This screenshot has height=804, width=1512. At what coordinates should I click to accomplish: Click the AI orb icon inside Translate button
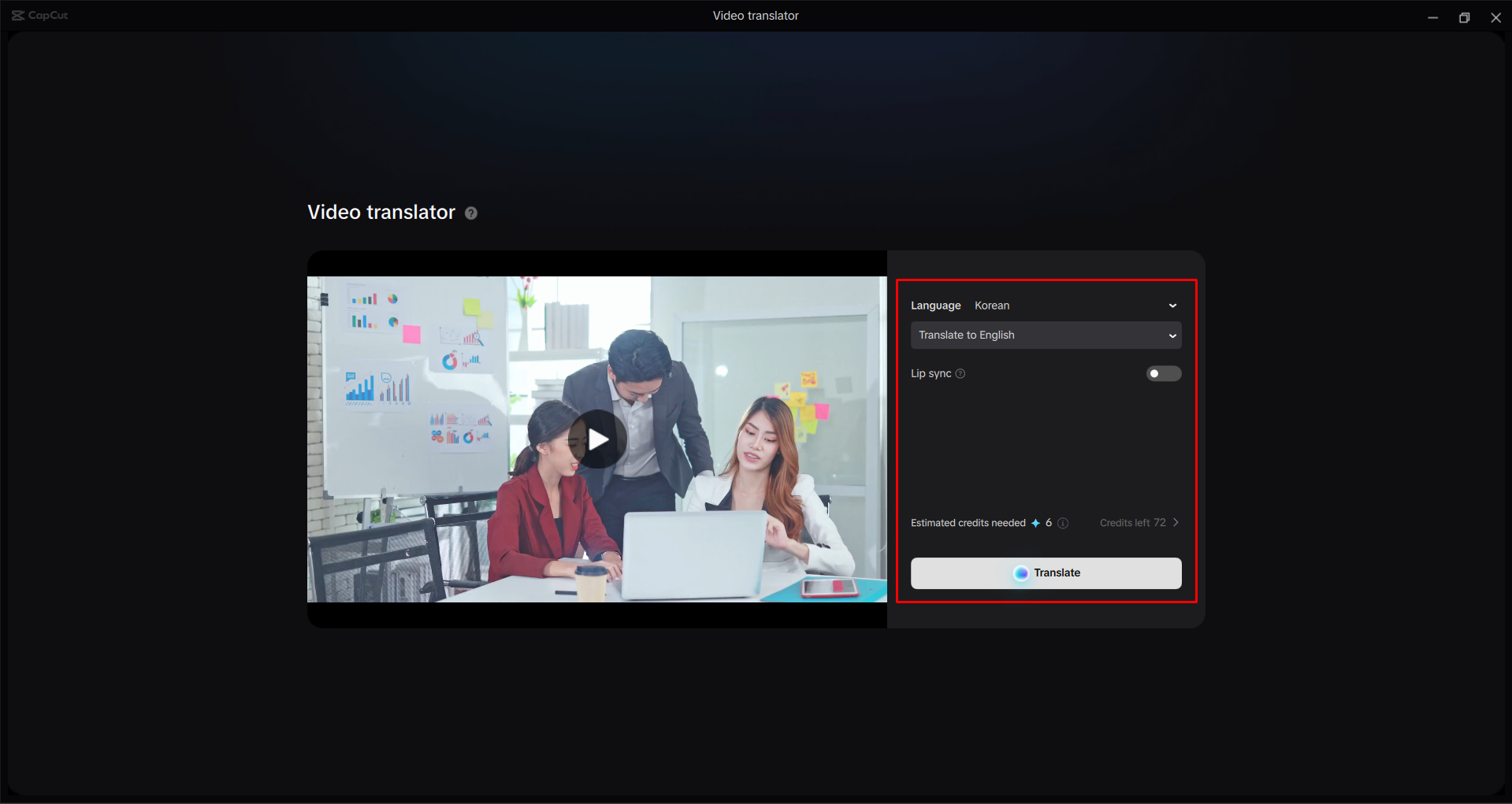coord(1022,572)
